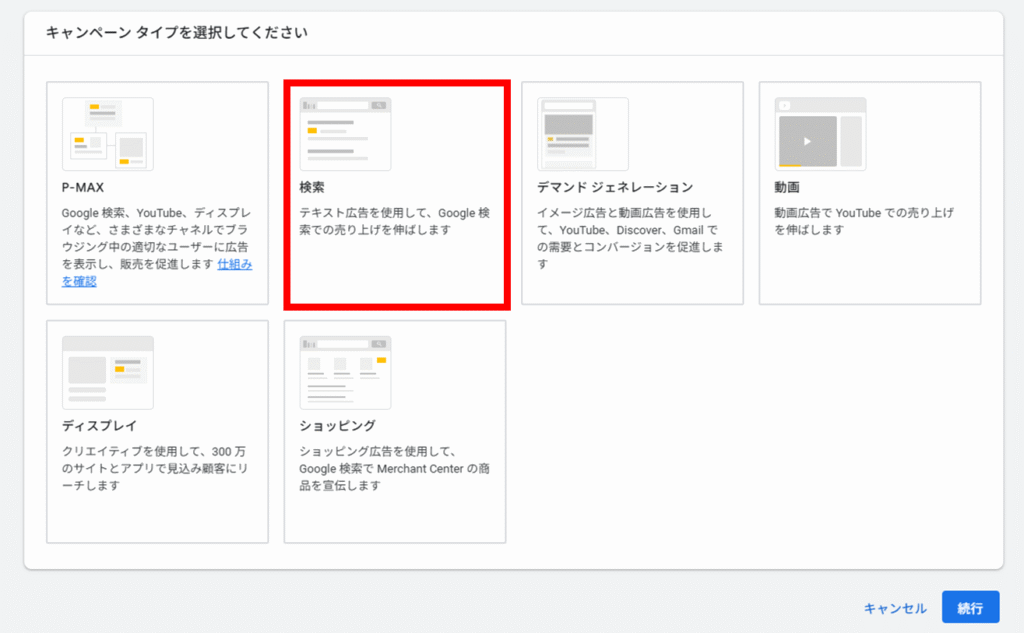Click the description starting with テキスト広告を使用して
This screenshot has width=1024, height=633.
(394, 221)
